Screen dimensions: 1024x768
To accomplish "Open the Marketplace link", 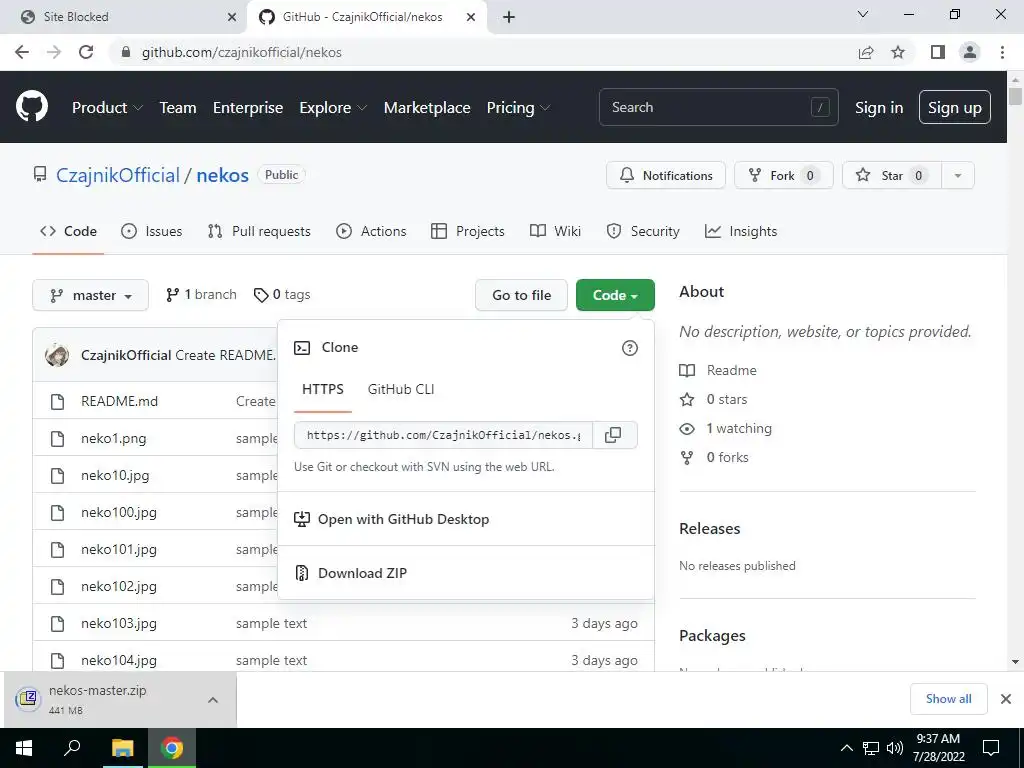I will tap(427, 107).
